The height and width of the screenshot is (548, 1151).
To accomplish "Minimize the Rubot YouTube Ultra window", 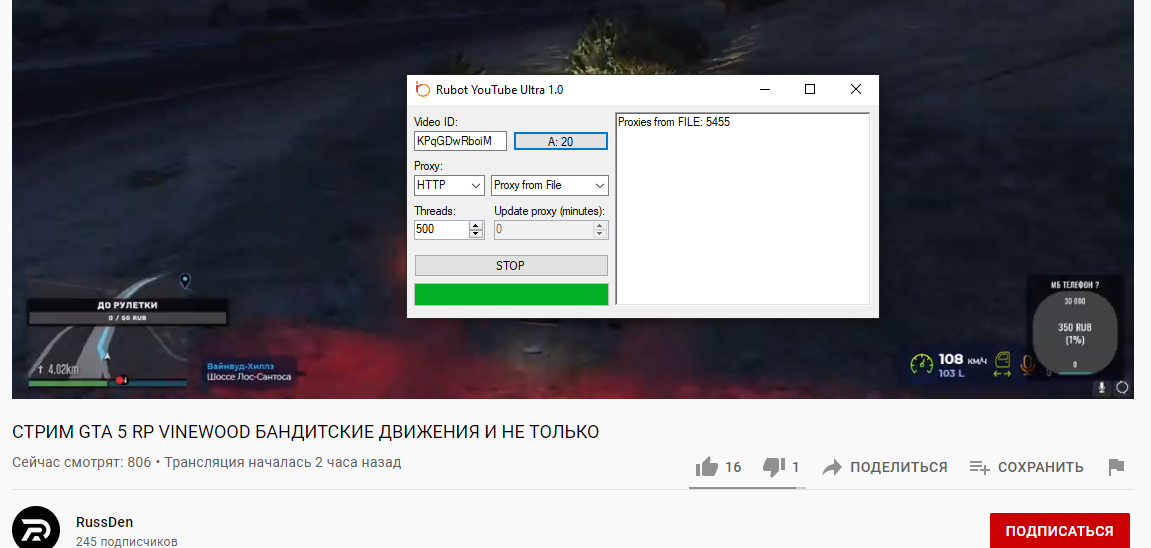I will 764,89.
